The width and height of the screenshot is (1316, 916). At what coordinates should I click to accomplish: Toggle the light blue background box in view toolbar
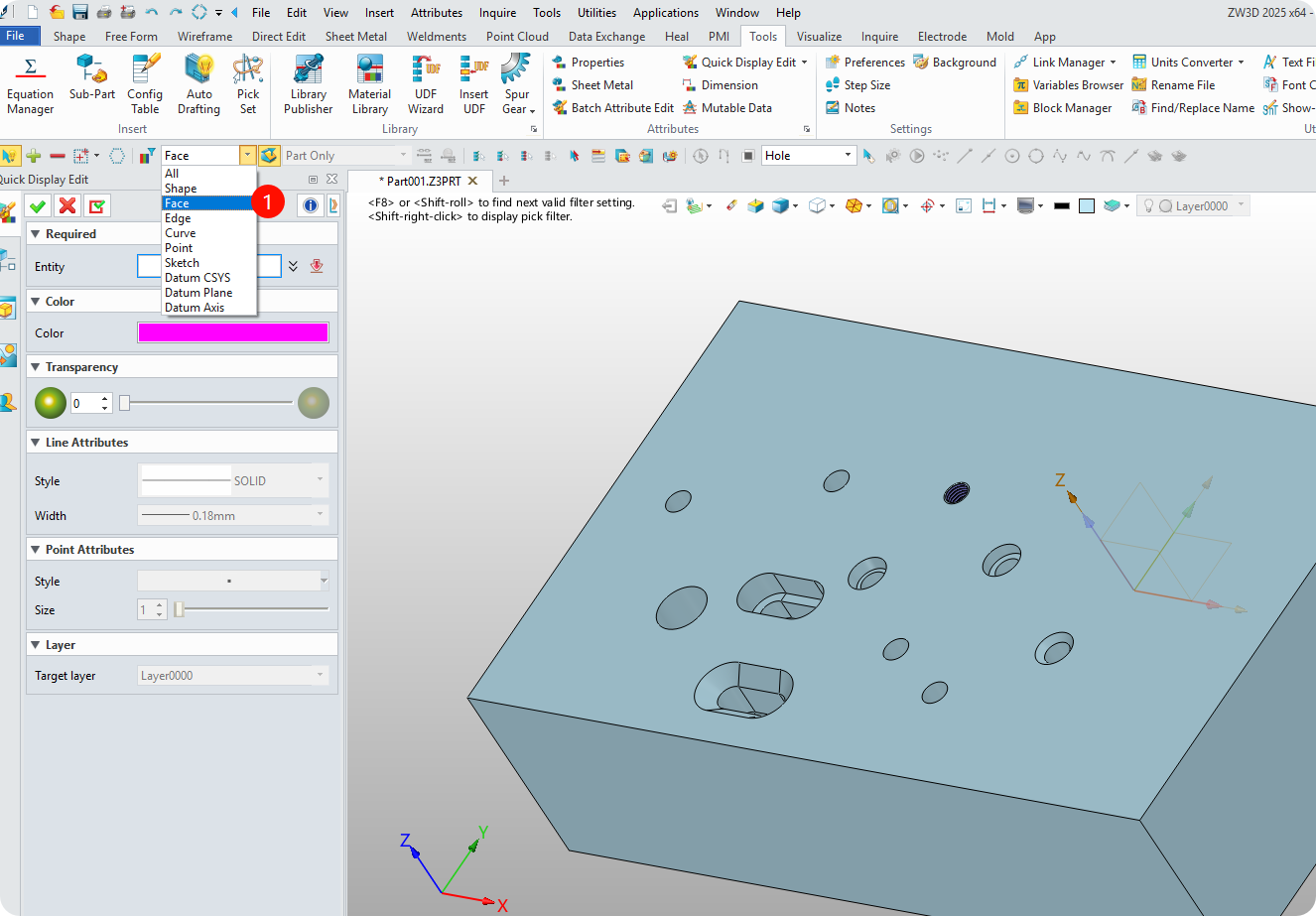click(1087, 206)
